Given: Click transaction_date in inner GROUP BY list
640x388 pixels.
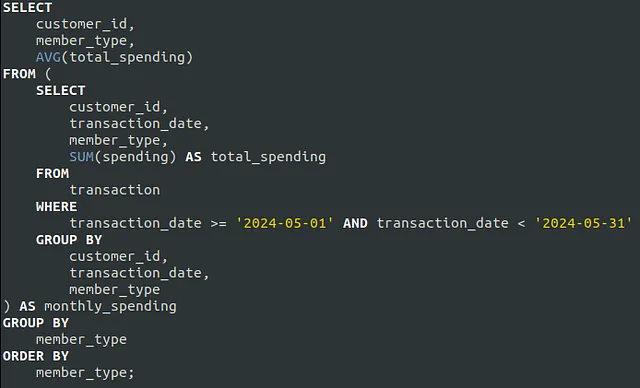Looking at the screenshot, I should click(139, 273).
